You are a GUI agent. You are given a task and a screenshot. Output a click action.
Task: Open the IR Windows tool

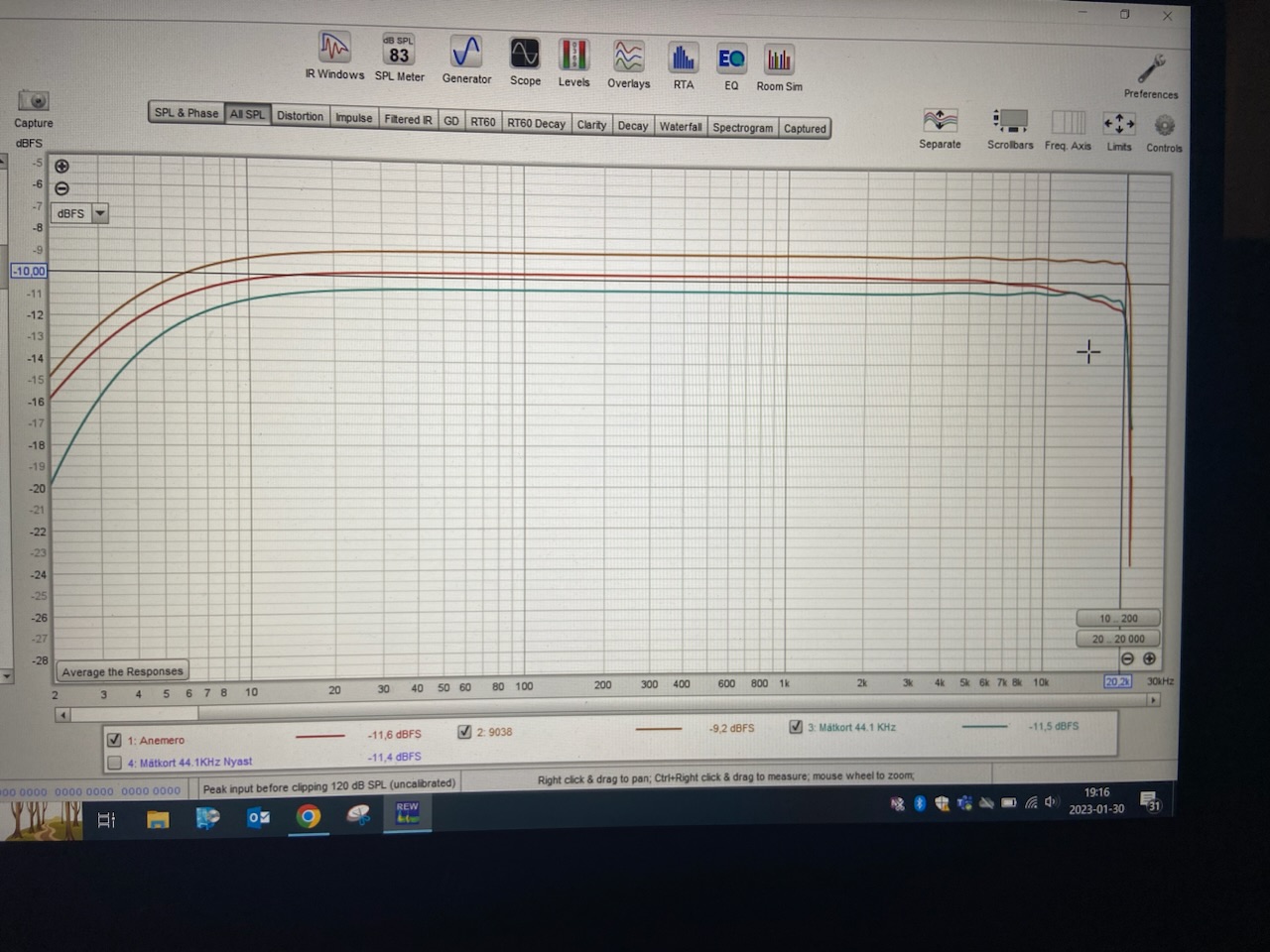pos(334,55)
